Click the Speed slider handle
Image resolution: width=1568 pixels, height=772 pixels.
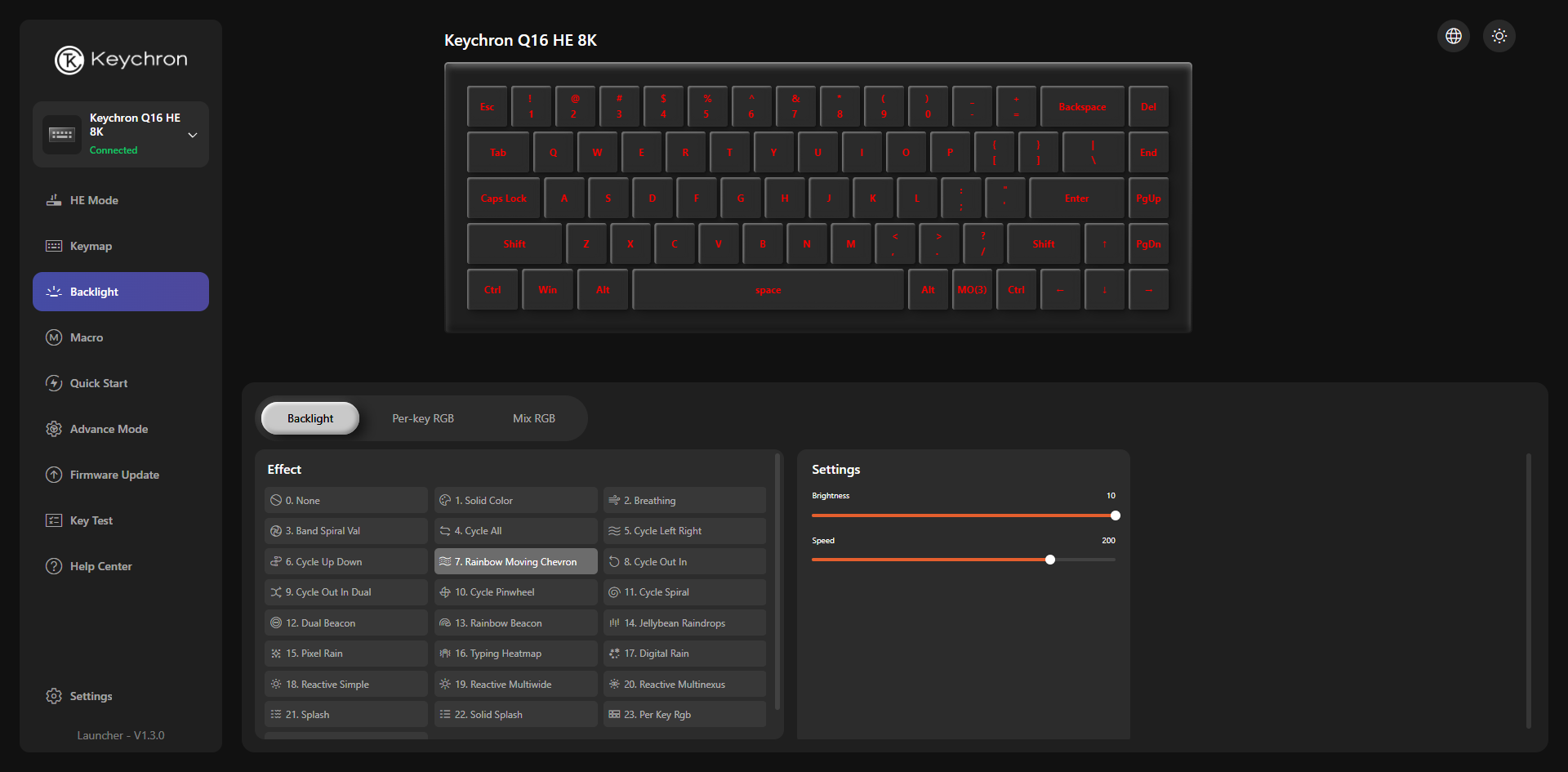1050,560
